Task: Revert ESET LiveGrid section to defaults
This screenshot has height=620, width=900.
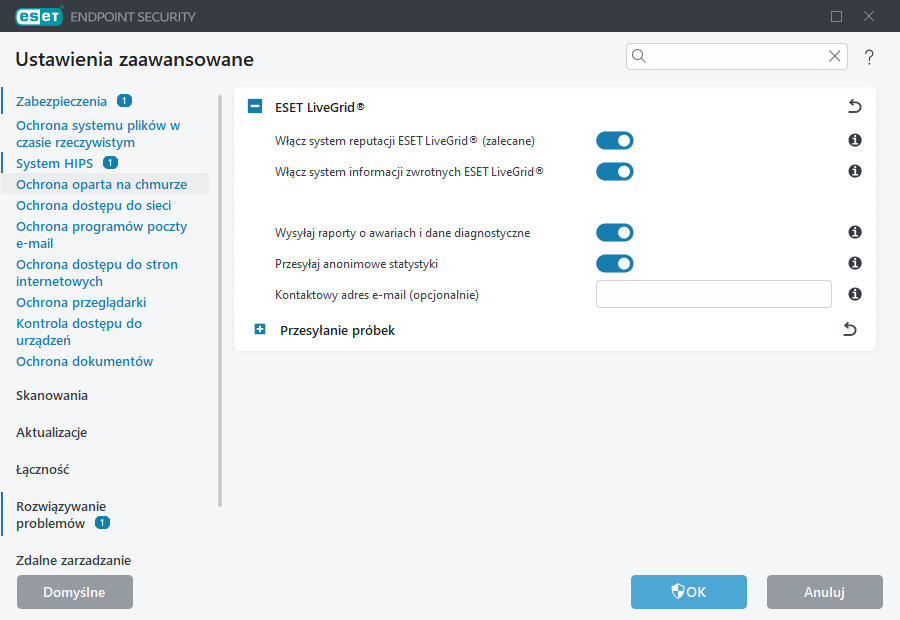Action: click(x=855, y=106)
